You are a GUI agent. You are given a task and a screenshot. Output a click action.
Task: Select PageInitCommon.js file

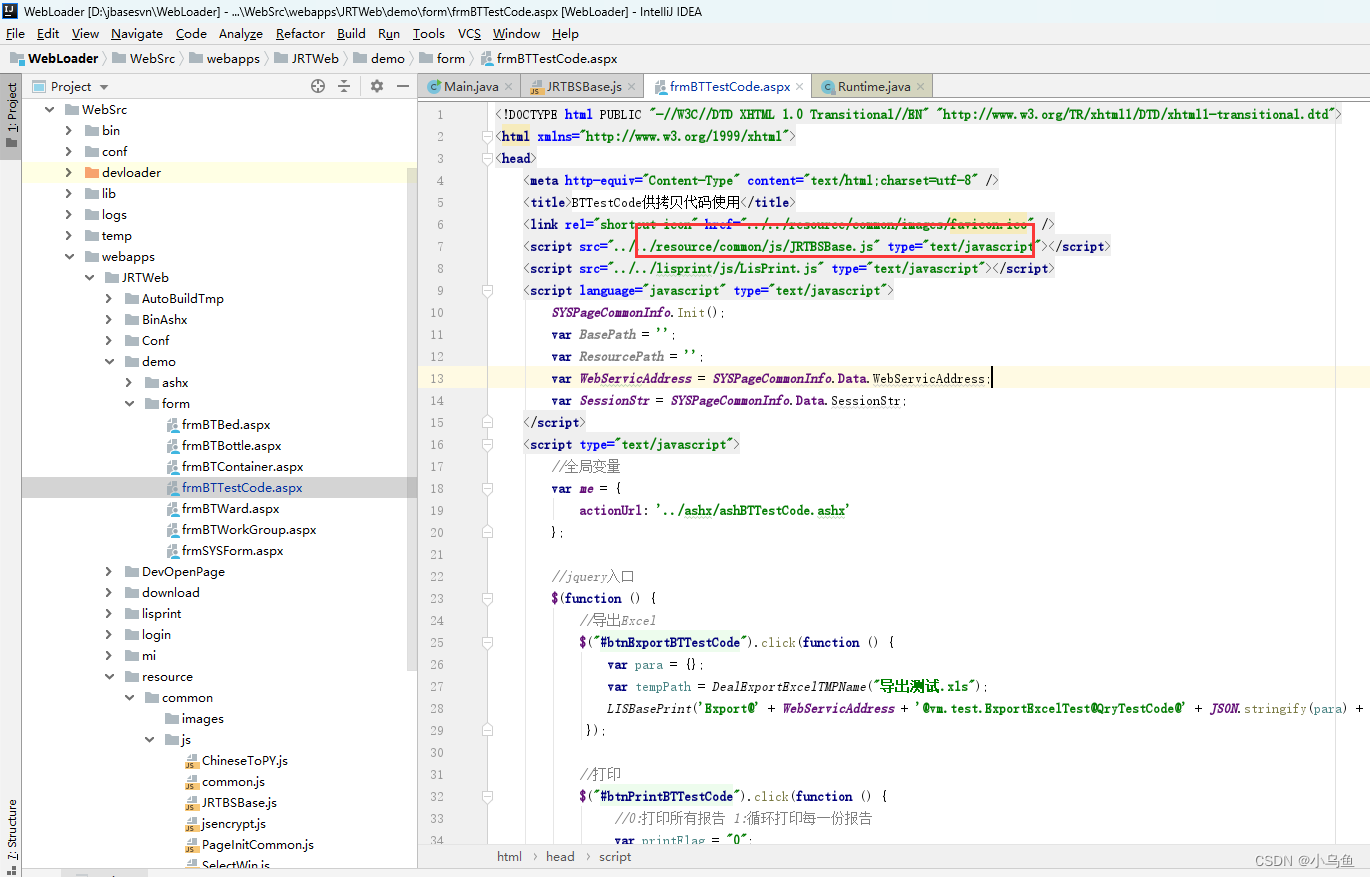tap(258, 844)
